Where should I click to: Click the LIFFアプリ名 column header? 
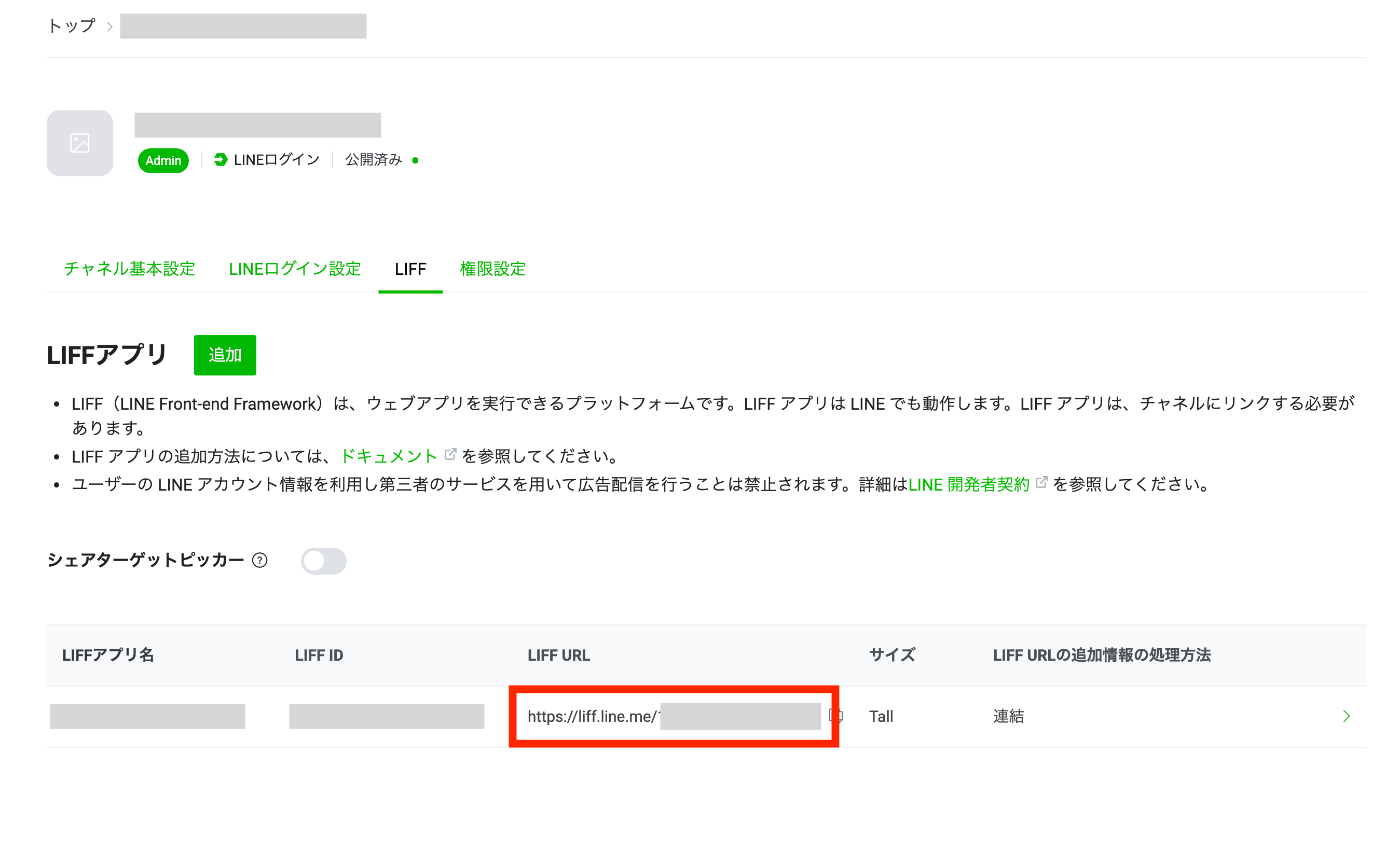pos(108,656)
